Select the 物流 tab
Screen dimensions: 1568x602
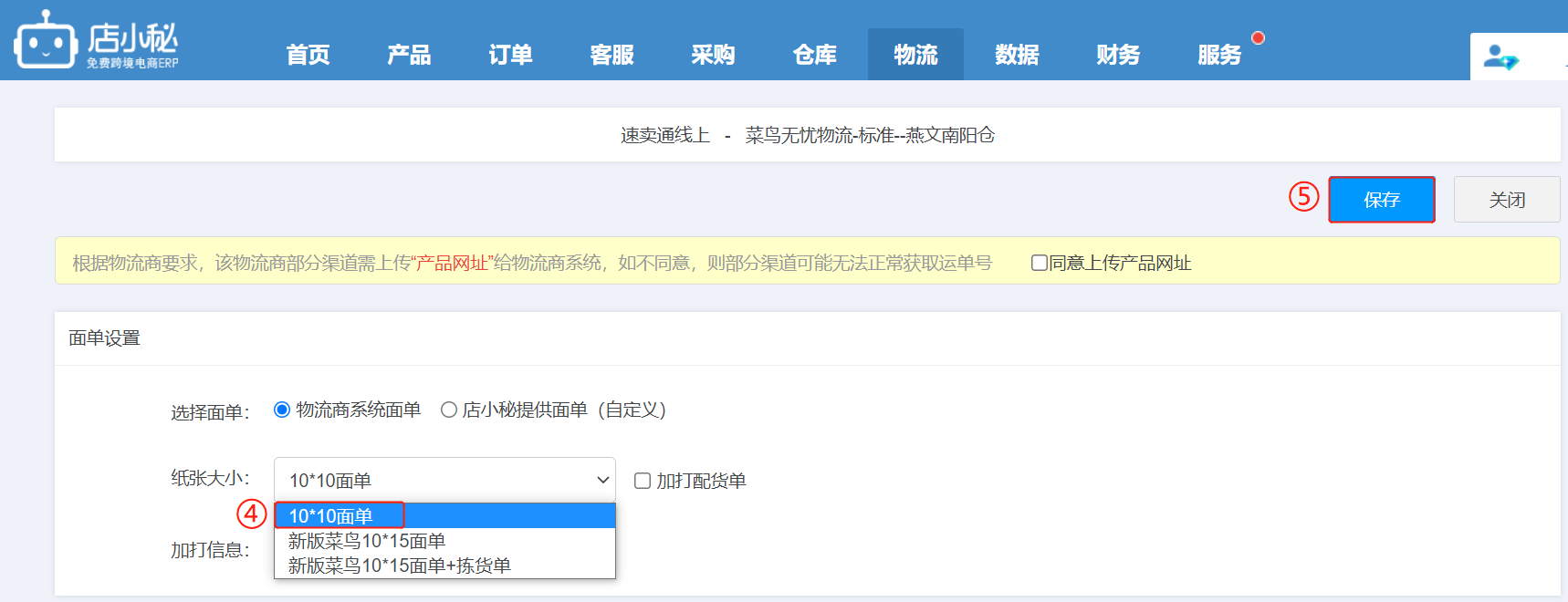point(915,55)
